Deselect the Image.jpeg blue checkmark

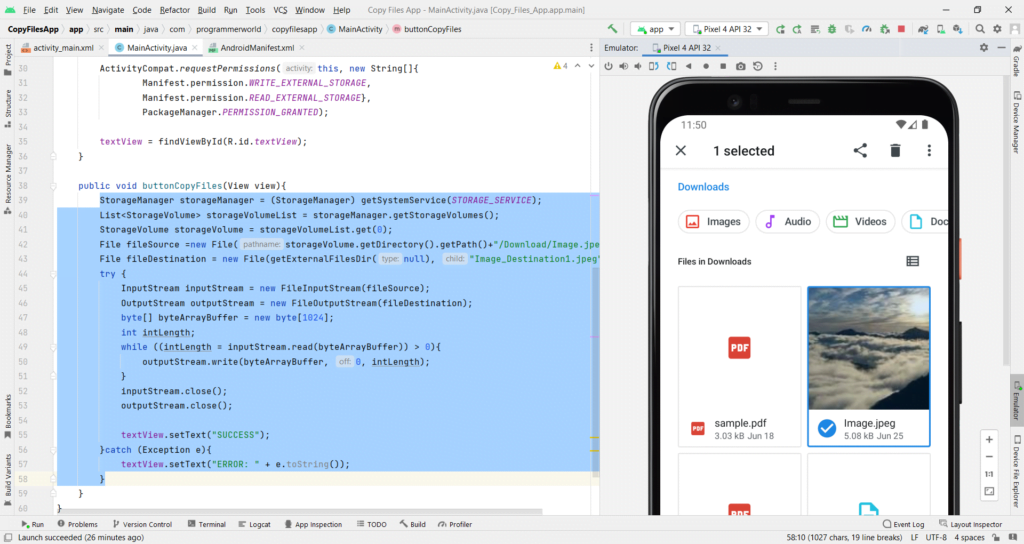pyautogui.click(x=827, y=428)
